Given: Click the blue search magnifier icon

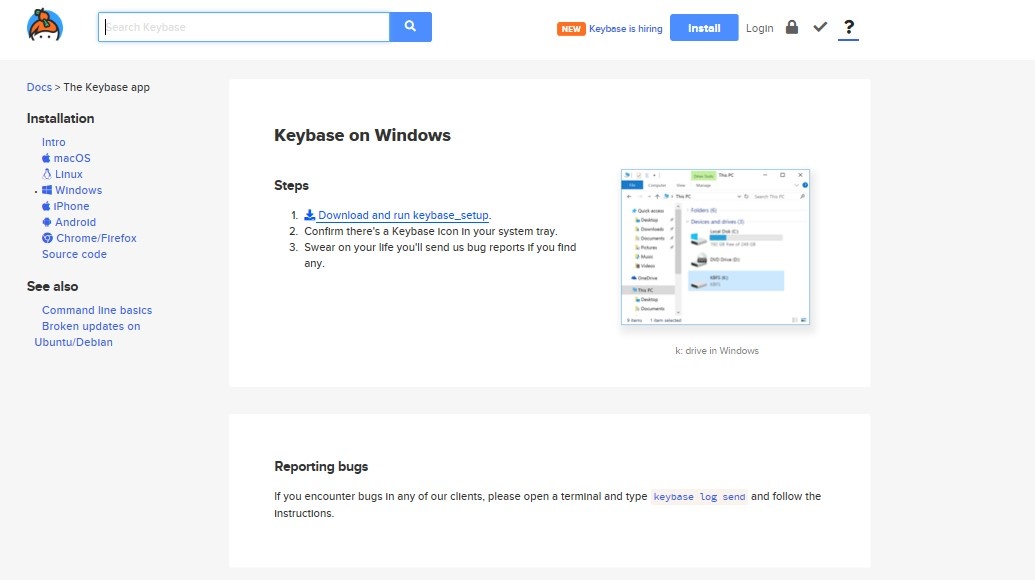Looking at the screenshot, I should pyautogui.click(x=410, y=27).
